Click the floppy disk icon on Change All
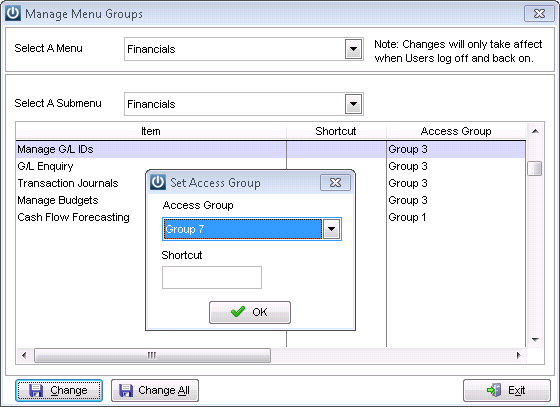The height and width of the screenshot is (407, 560). (x=126, y=390)
